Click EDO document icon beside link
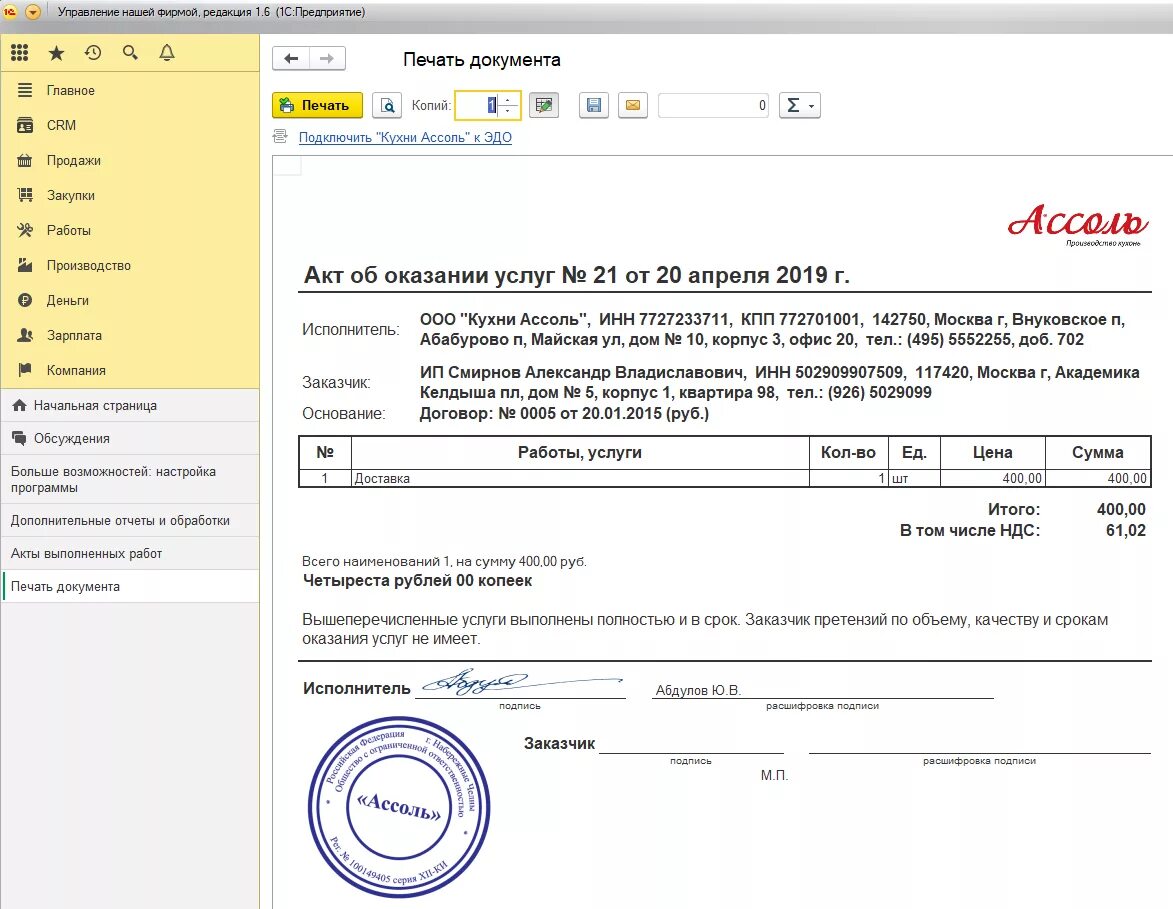The image size is (1173, 909). click(281, 136)
